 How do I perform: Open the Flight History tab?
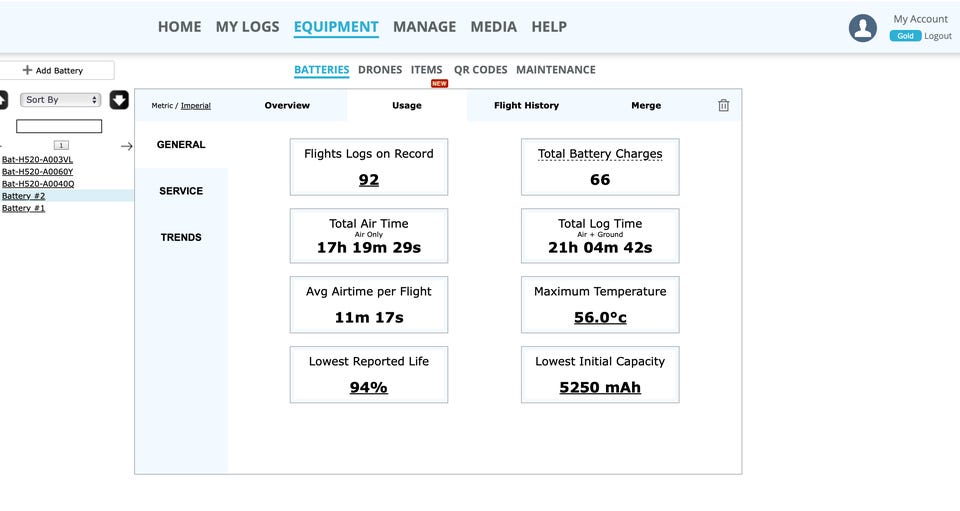point(526,105)
